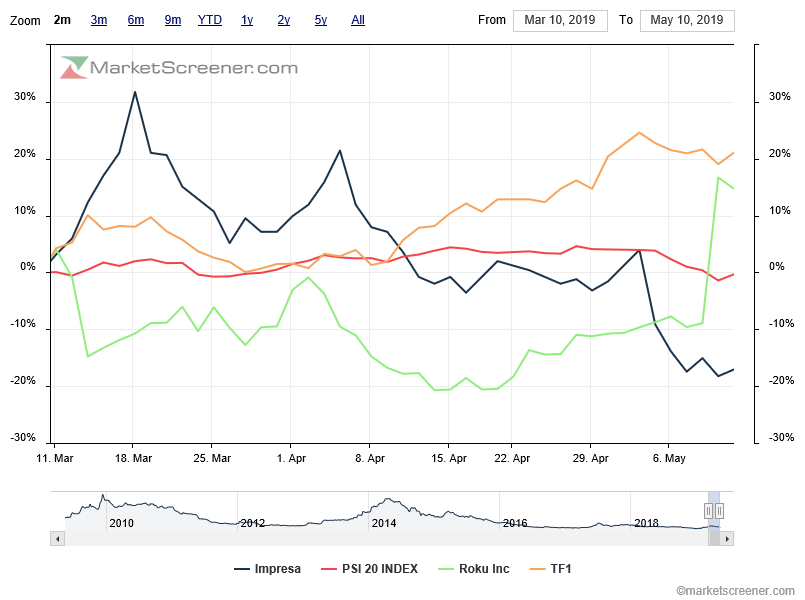The width and height of the screenshot is (805, 600).
Task: Edit the From date field
Action: 560,21
